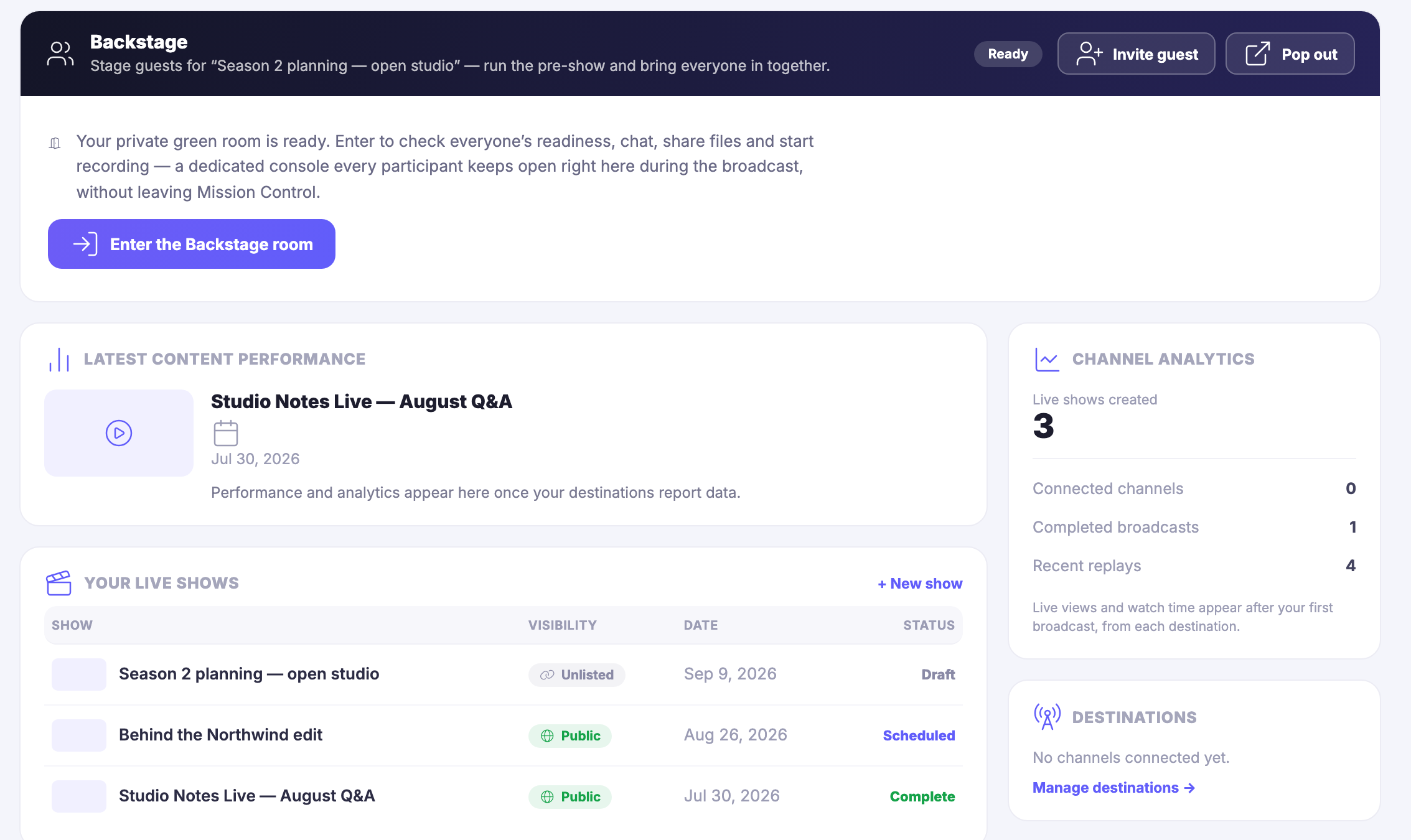Click the Invite guest button
The height and width of the screenshot is (840, 1411).
click(x=1136, y=54)
